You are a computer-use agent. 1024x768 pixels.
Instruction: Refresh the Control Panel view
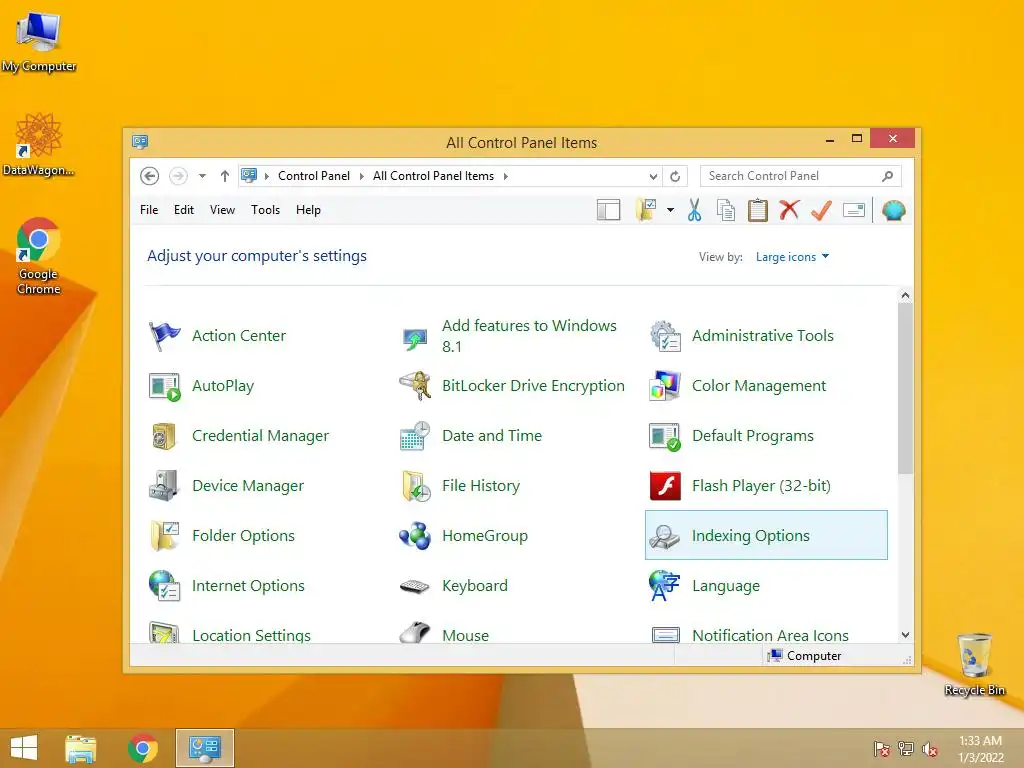(675, 176)
